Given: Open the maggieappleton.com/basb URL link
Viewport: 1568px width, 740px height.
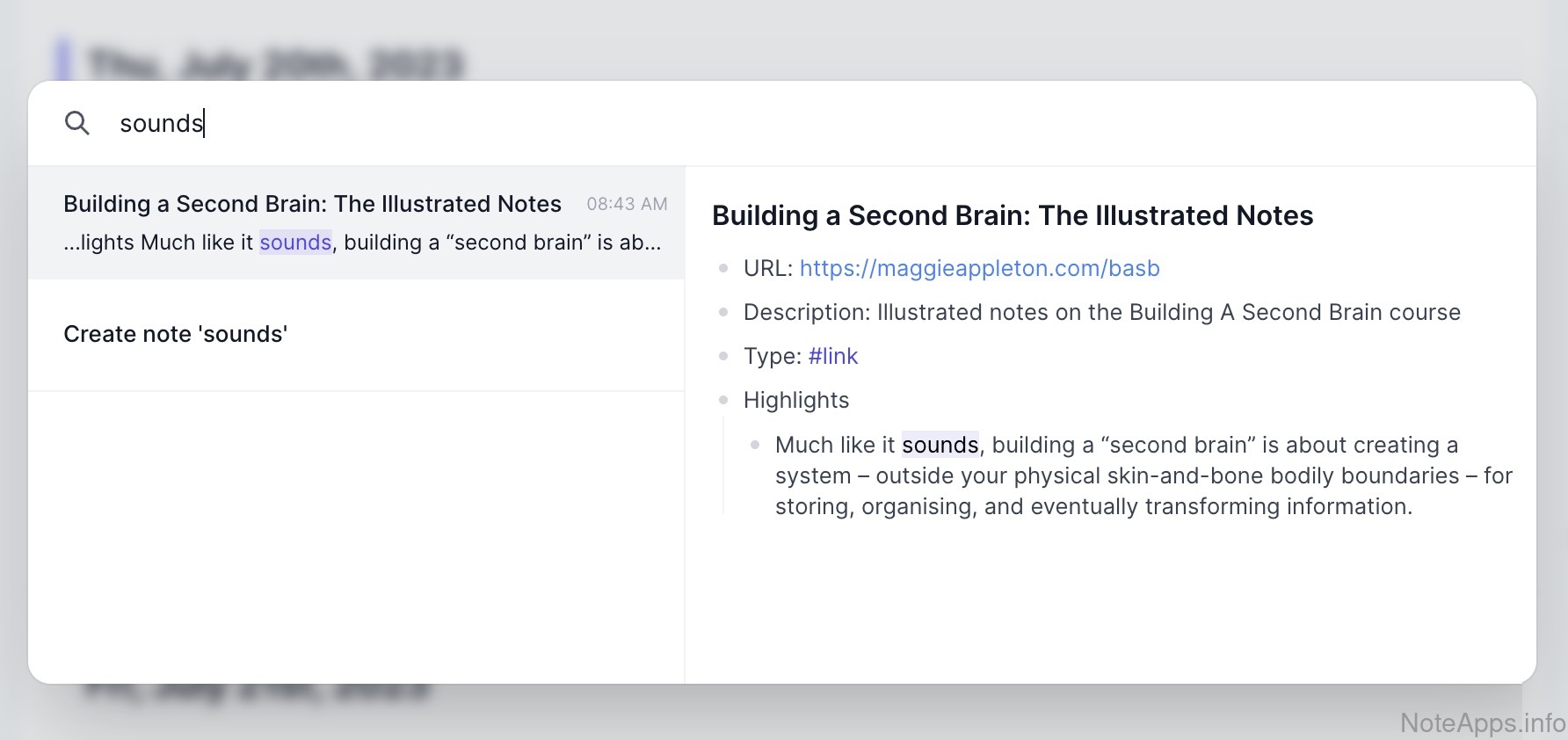Looking at the screenshot, I should [979, 268].
